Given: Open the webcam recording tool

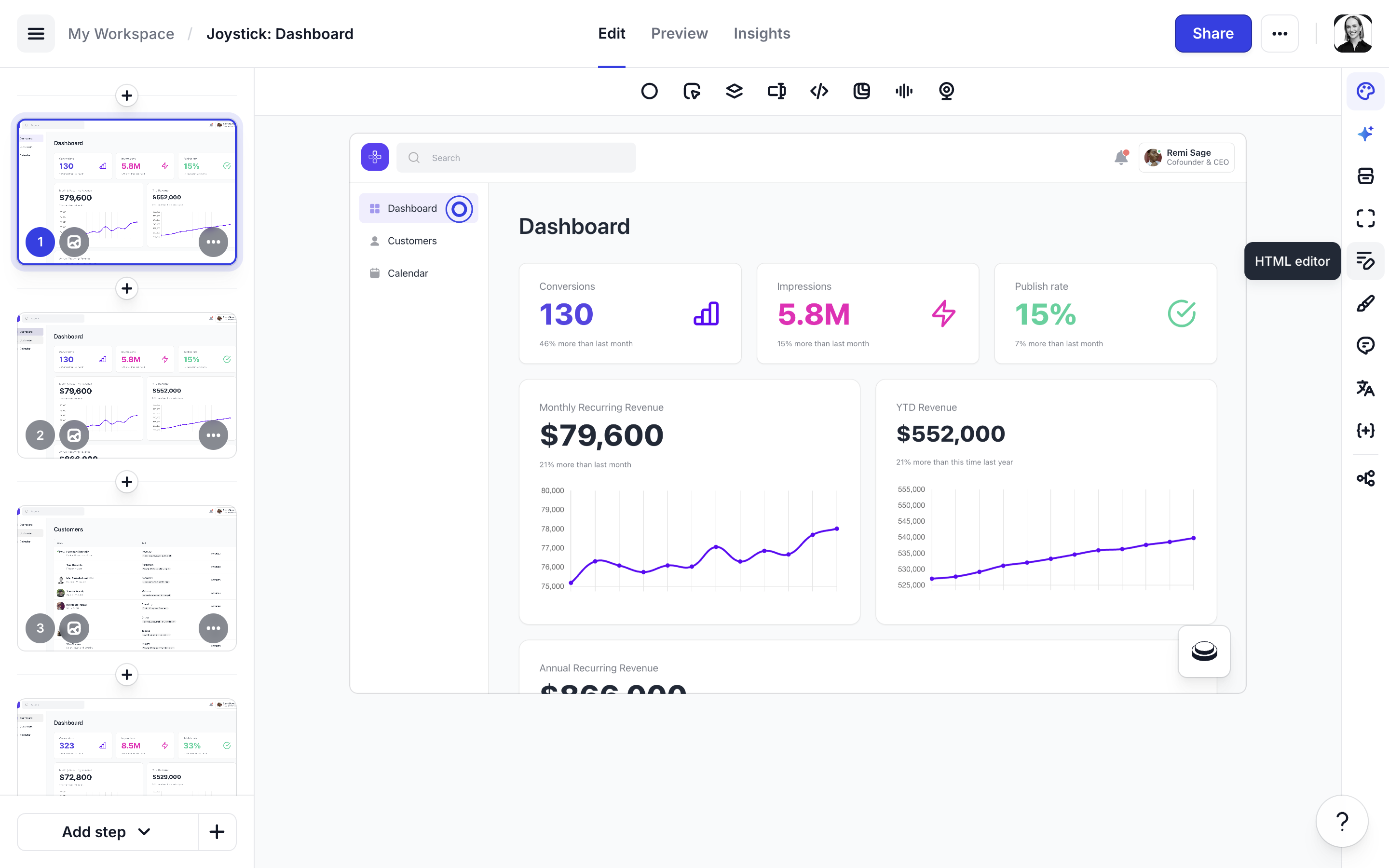Looking at the screenshot, I should (x=946, y=91).
